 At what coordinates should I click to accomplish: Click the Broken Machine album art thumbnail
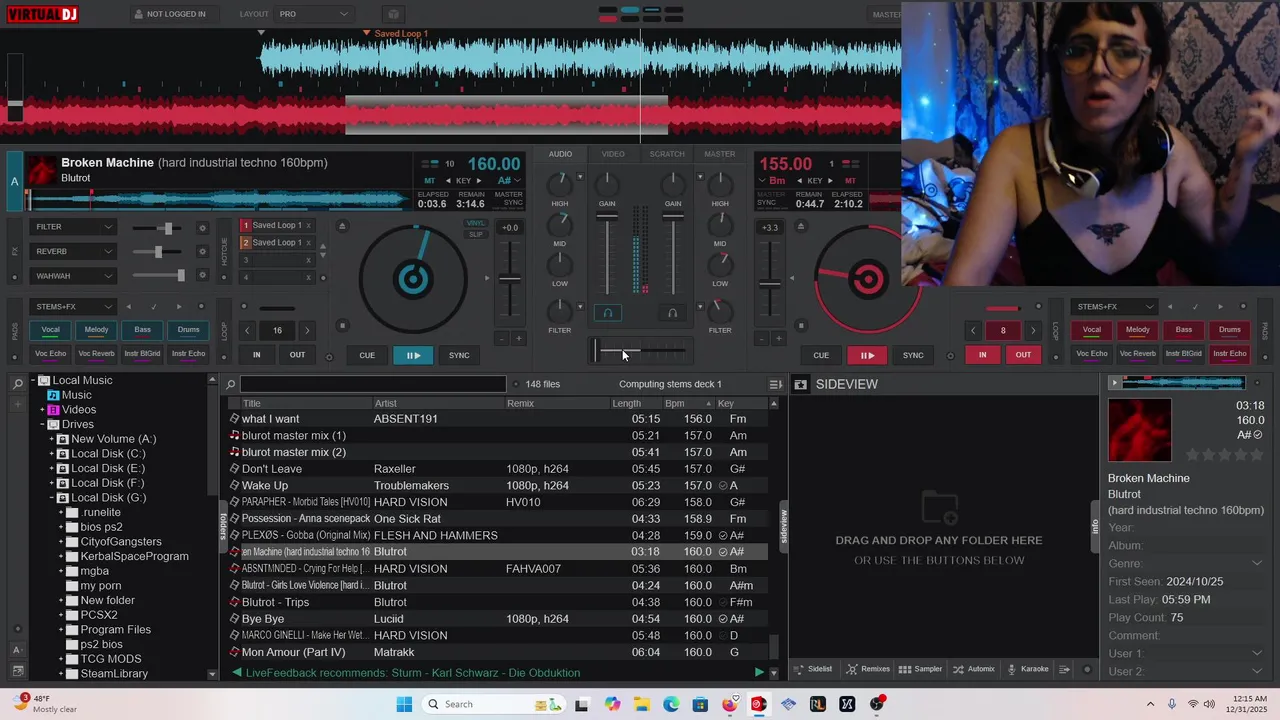[x=1139, y=430]
